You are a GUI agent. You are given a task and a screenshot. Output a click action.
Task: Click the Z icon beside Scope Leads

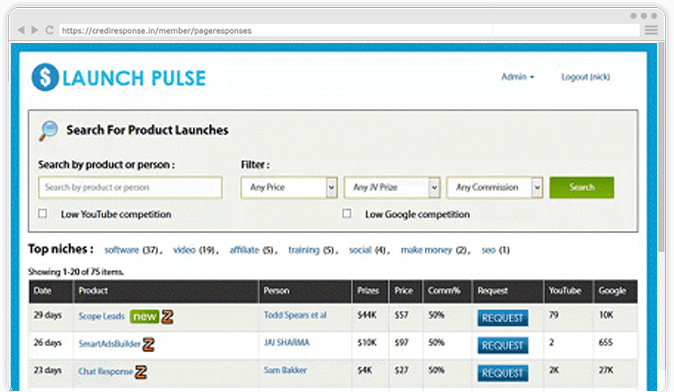click(x=167, y=317)
